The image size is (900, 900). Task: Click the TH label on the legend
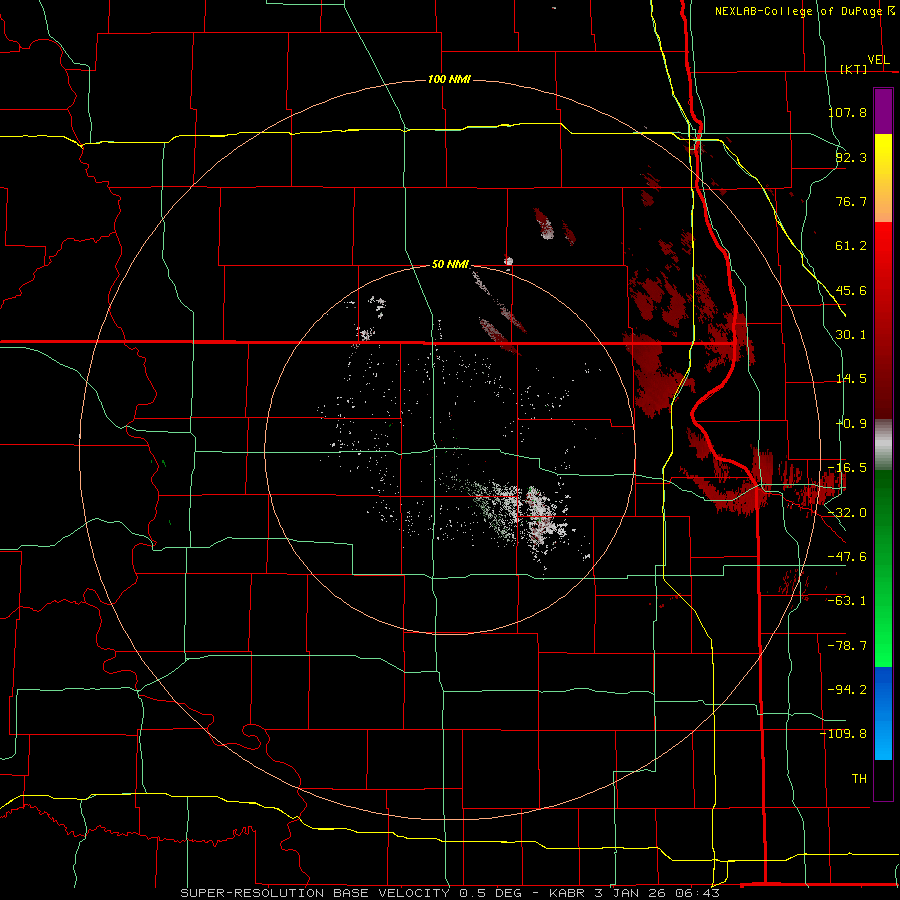pyautogui.click(x=859, y=779)
